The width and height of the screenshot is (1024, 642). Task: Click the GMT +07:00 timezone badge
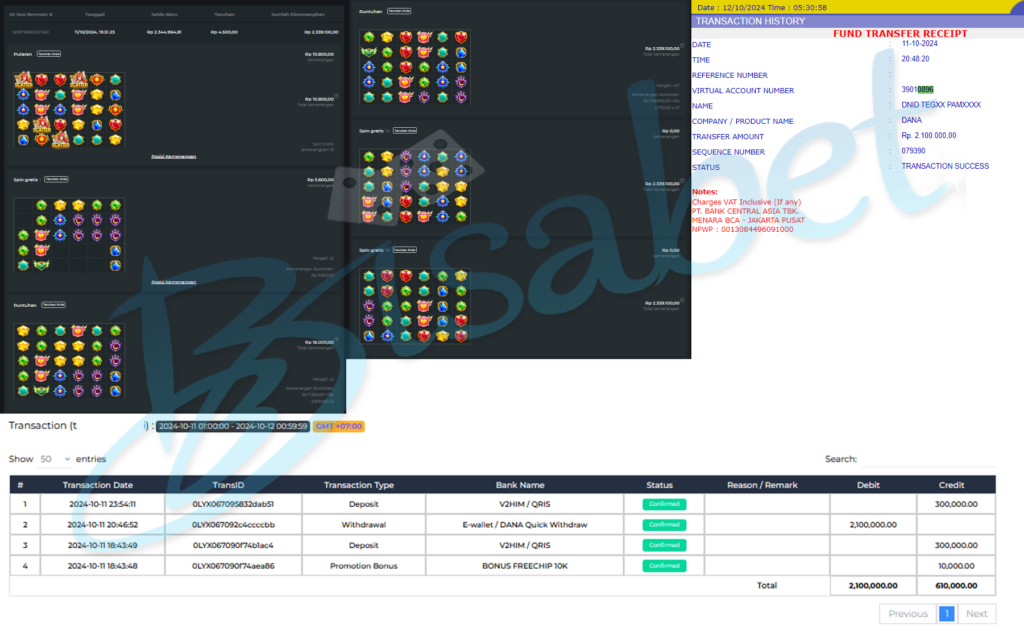click(338, 426)
